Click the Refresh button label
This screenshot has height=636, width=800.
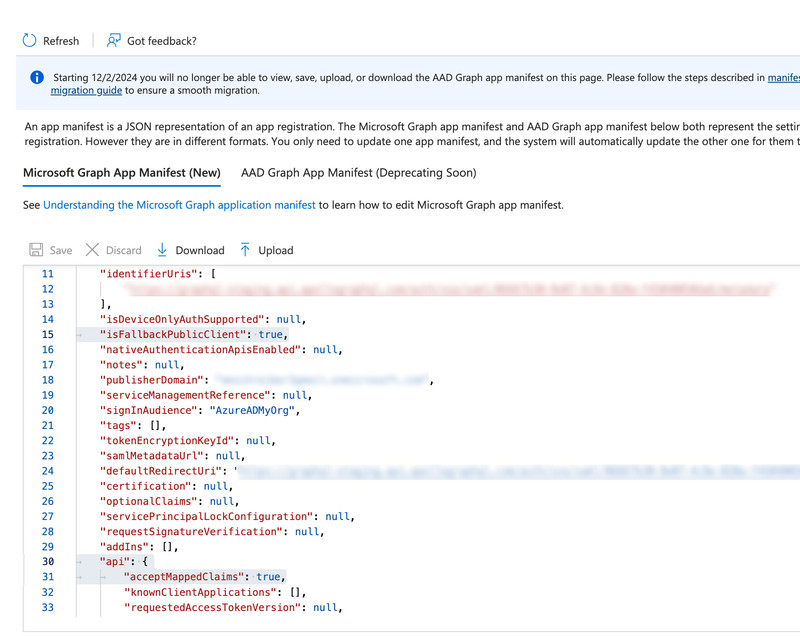tap(61, 41)
